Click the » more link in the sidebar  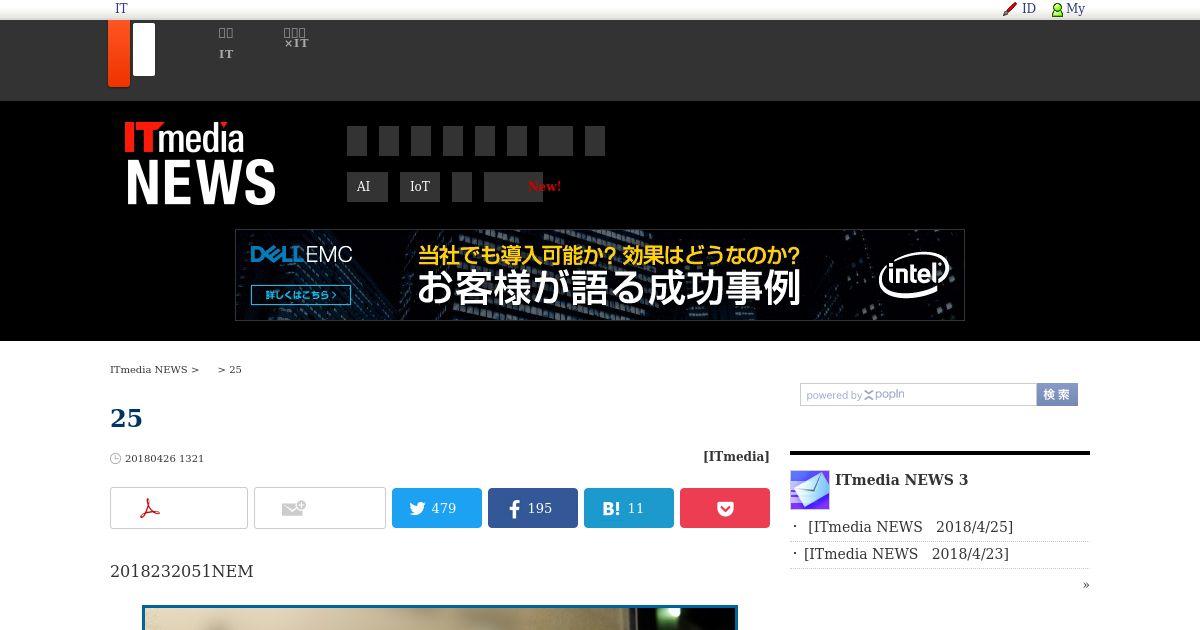tap(1086, 585)
